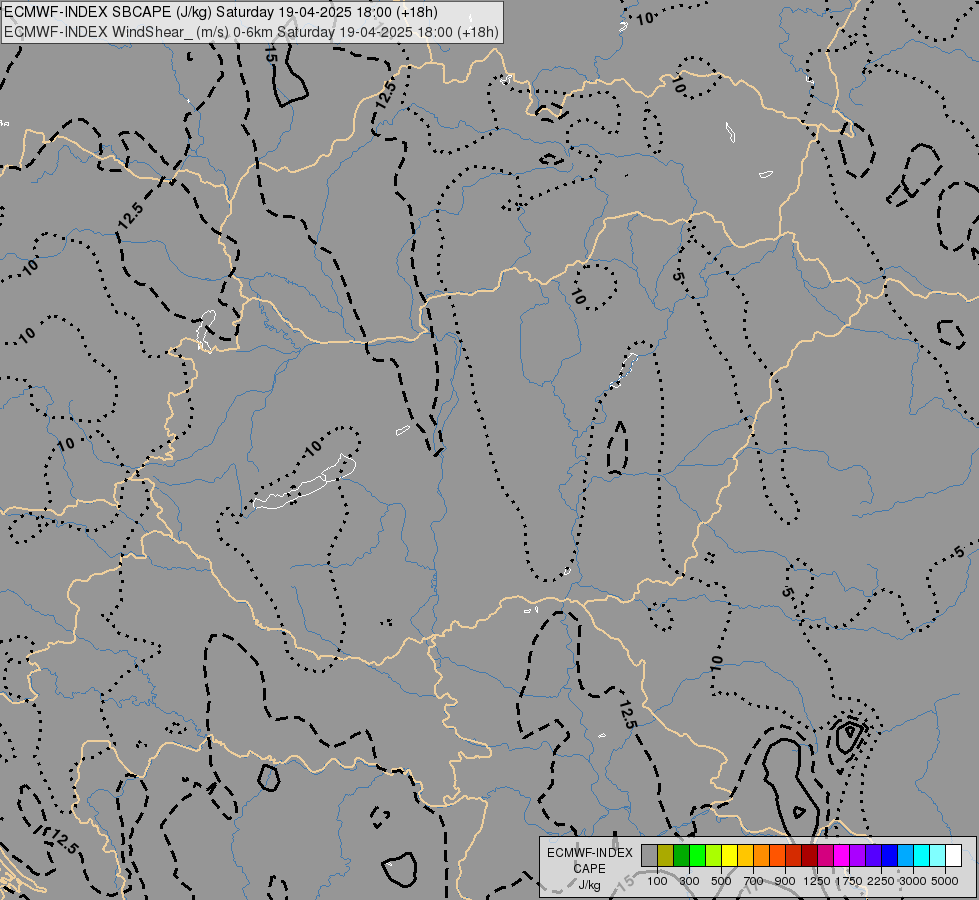Click the 900 tick value in legend
The height and width of the screenshot is (900, 979).
click(x=785, y=881)
